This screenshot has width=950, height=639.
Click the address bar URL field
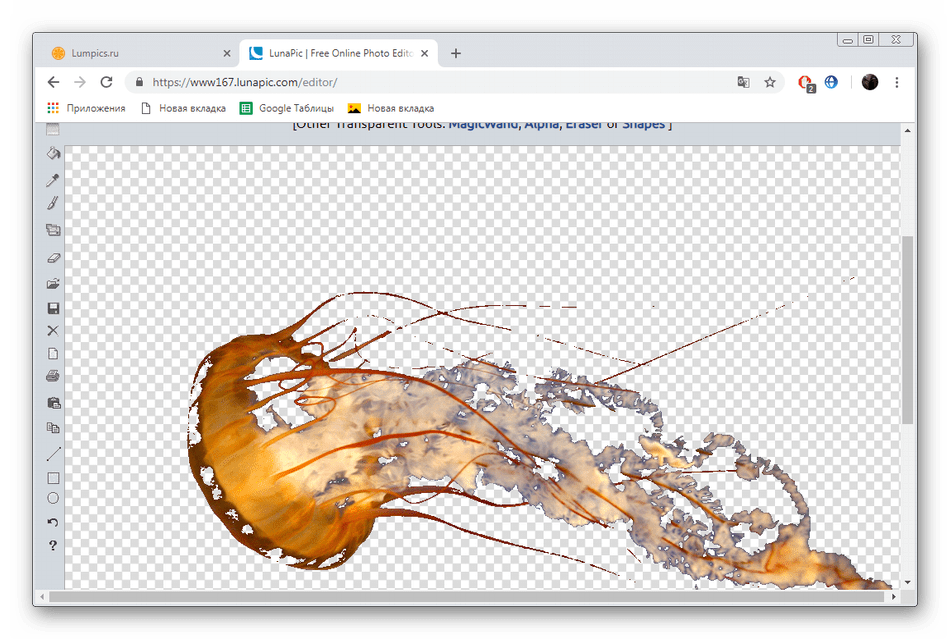(x=430, y=82)
